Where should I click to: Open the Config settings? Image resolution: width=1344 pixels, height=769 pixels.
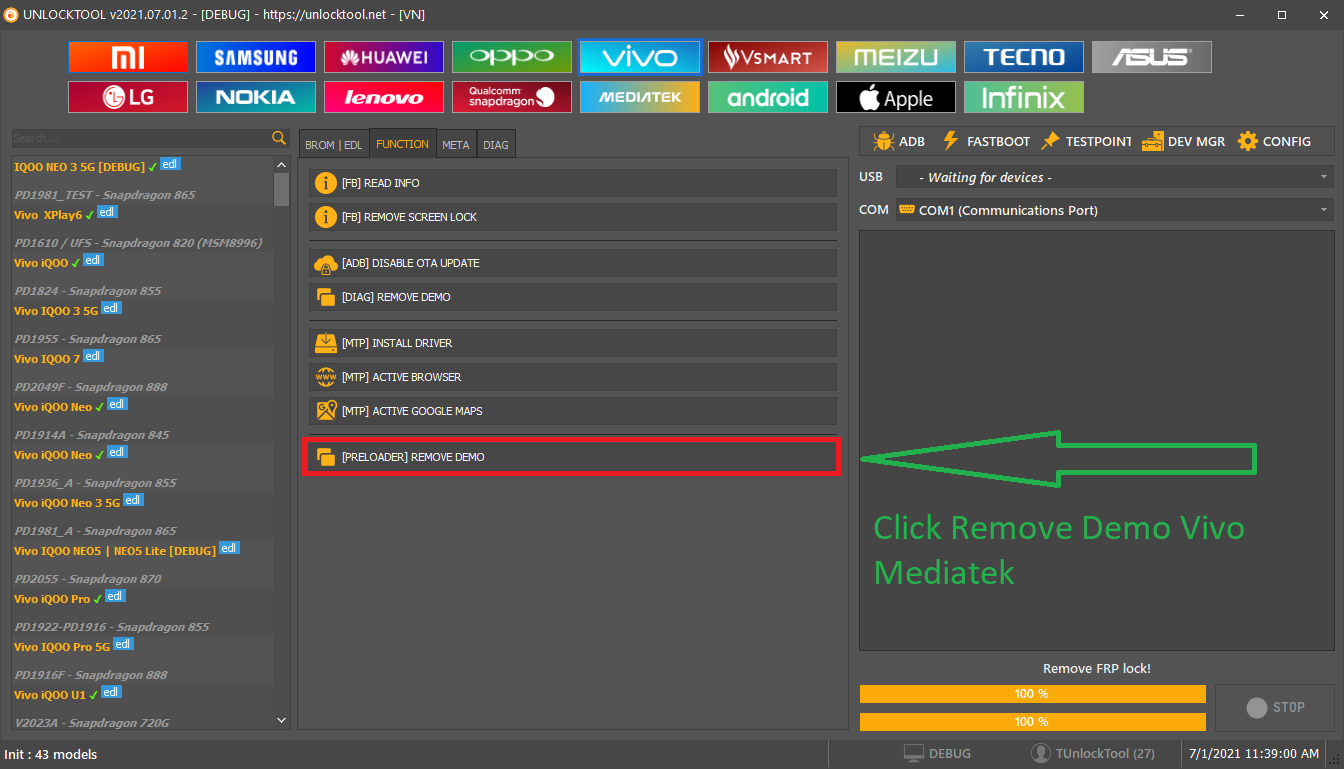click(1274, 141)
